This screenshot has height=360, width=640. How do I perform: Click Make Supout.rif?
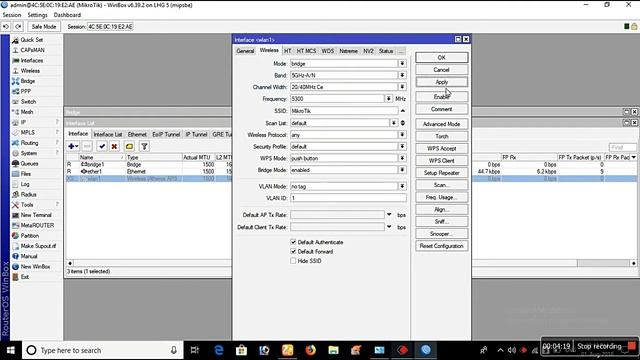(x=38, y=246)
